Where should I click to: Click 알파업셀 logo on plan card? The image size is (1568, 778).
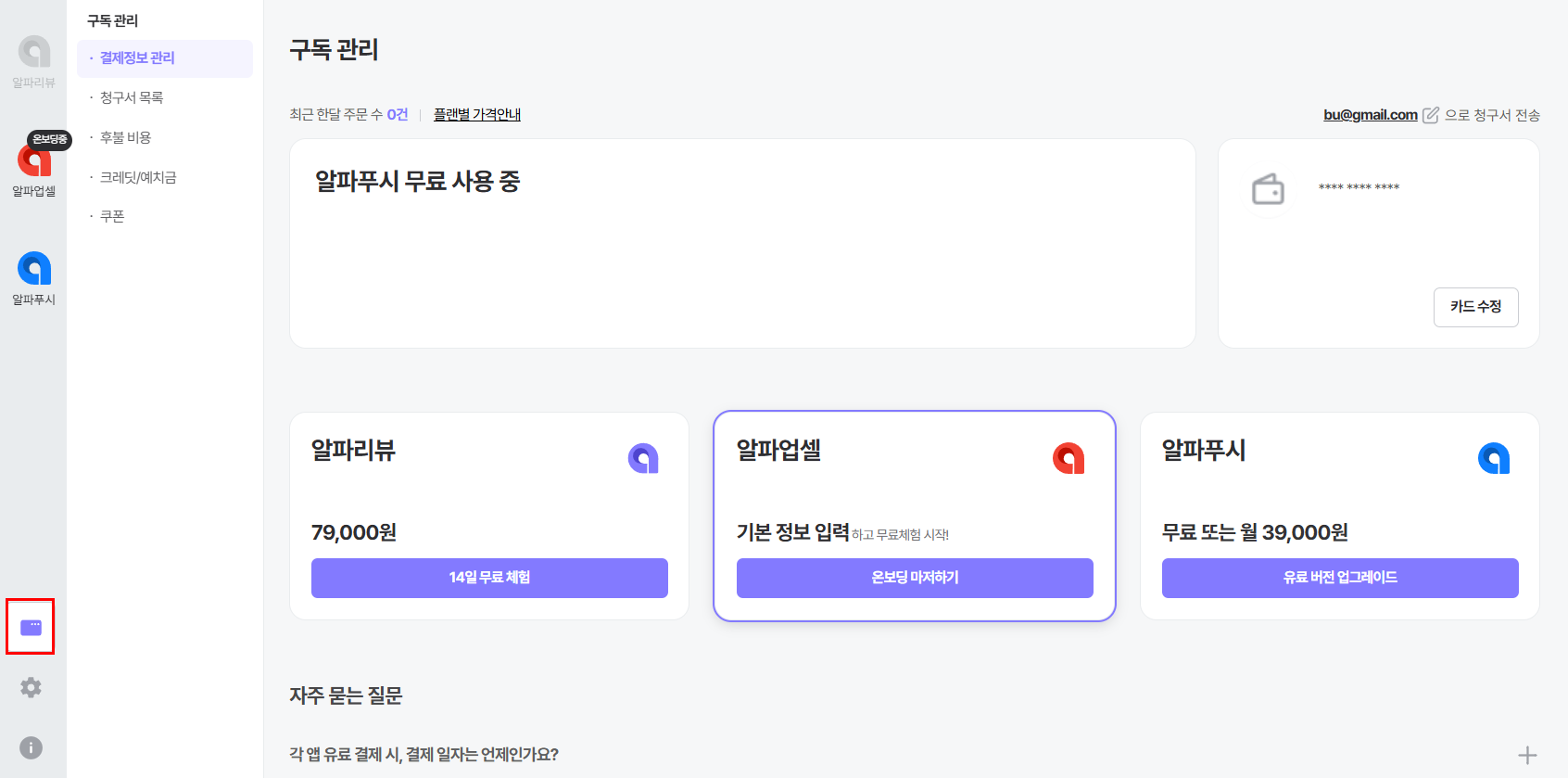[x=1069, y=458]
